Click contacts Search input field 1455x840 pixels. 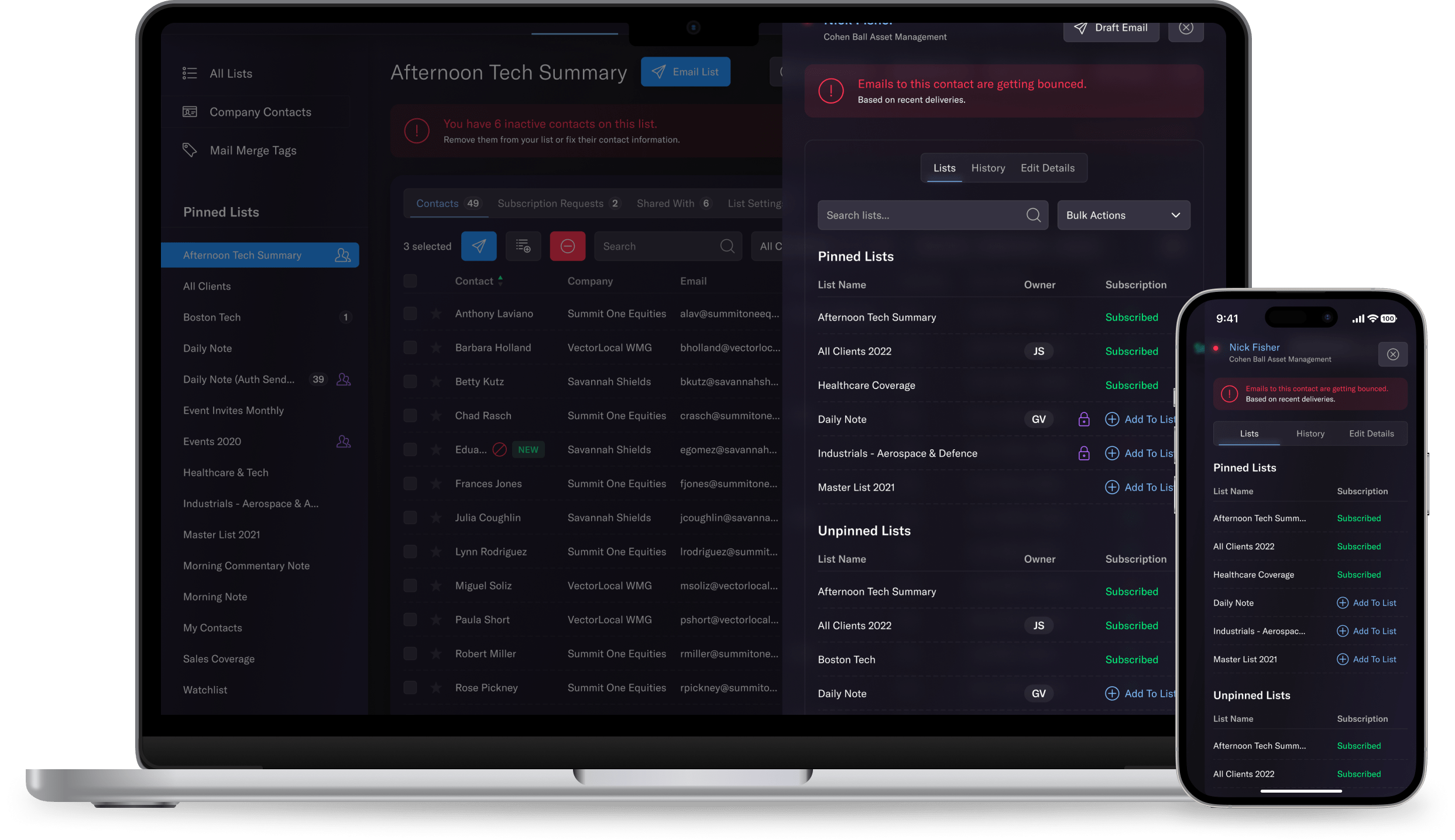pyautogui.click(x=668, y=246)
